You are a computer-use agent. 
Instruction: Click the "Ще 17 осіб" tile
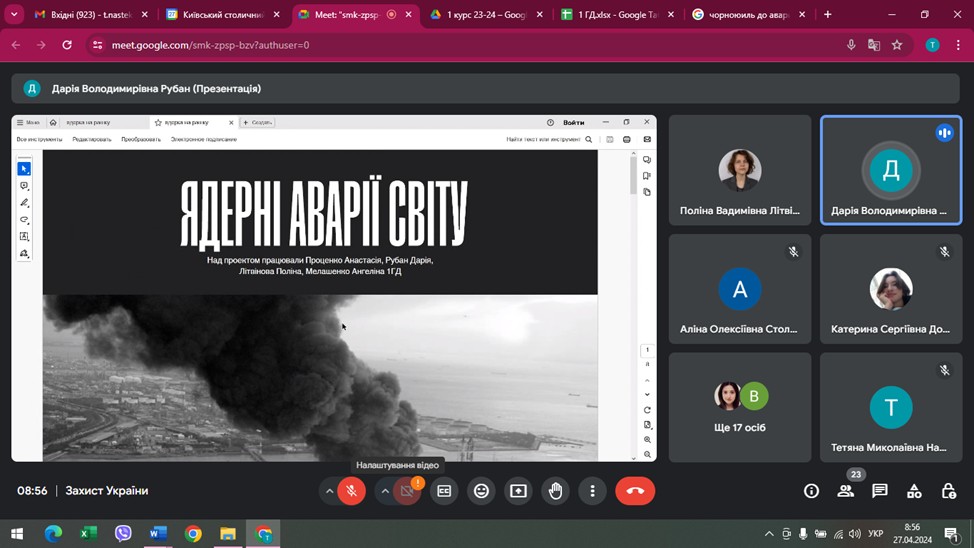click(740, 406)
